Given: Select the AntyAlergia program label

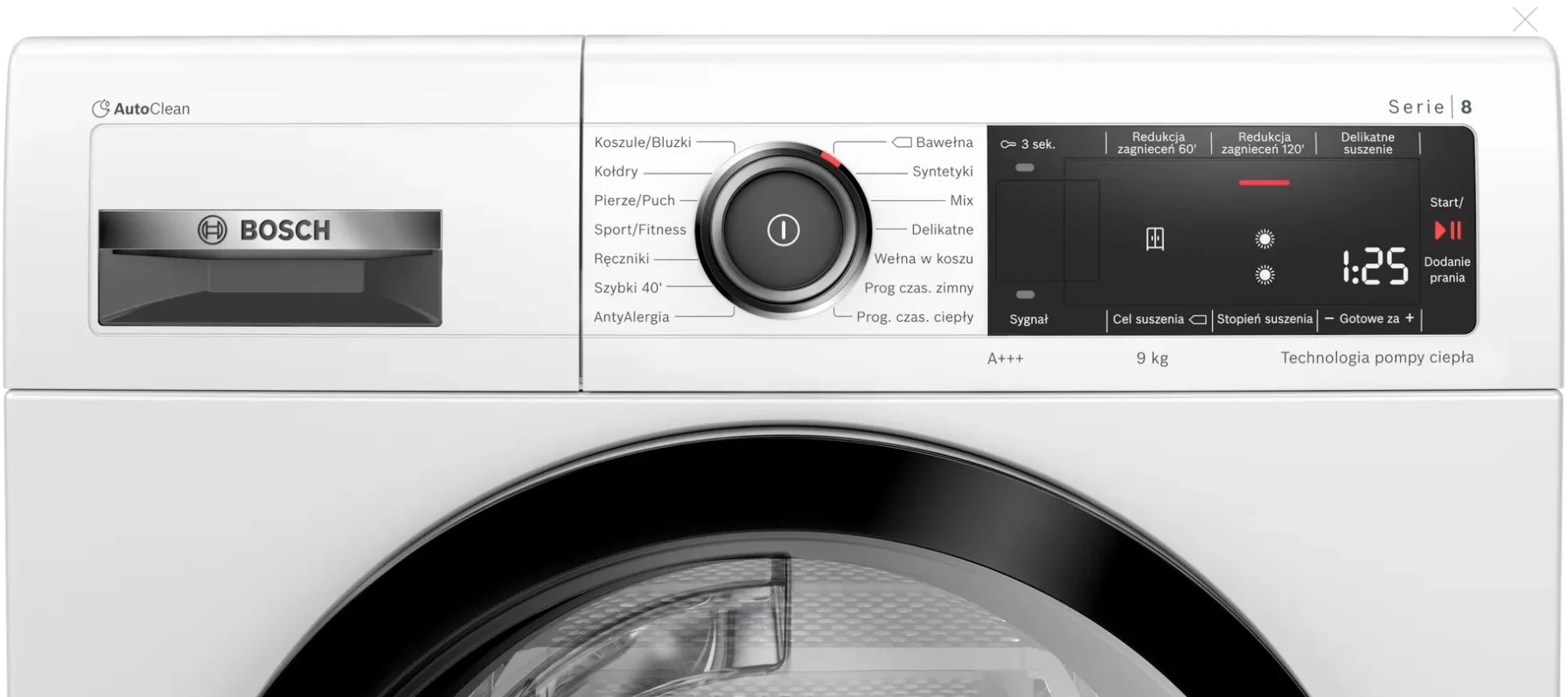Looking at the screenshot, I should [631, 317].
